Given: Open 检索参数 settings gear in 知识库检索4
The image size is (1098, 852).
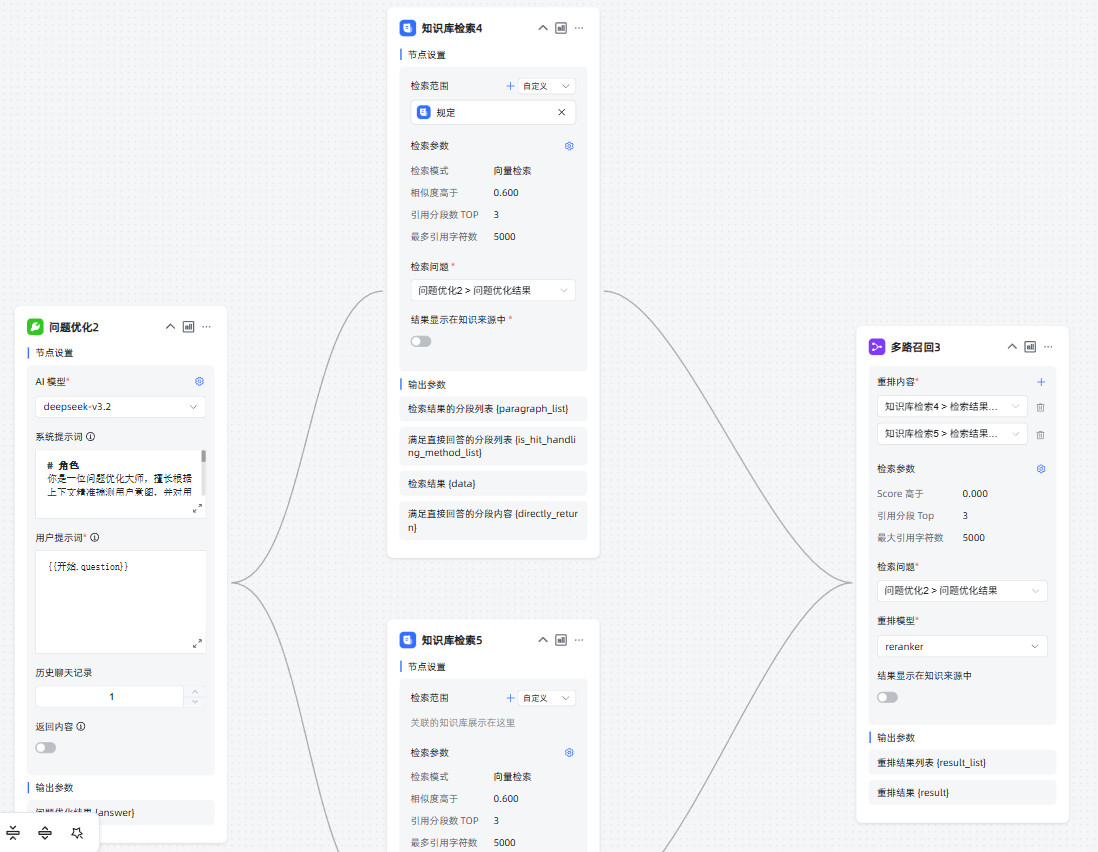Looking at the screenshot, I should (x=569, y=146).
